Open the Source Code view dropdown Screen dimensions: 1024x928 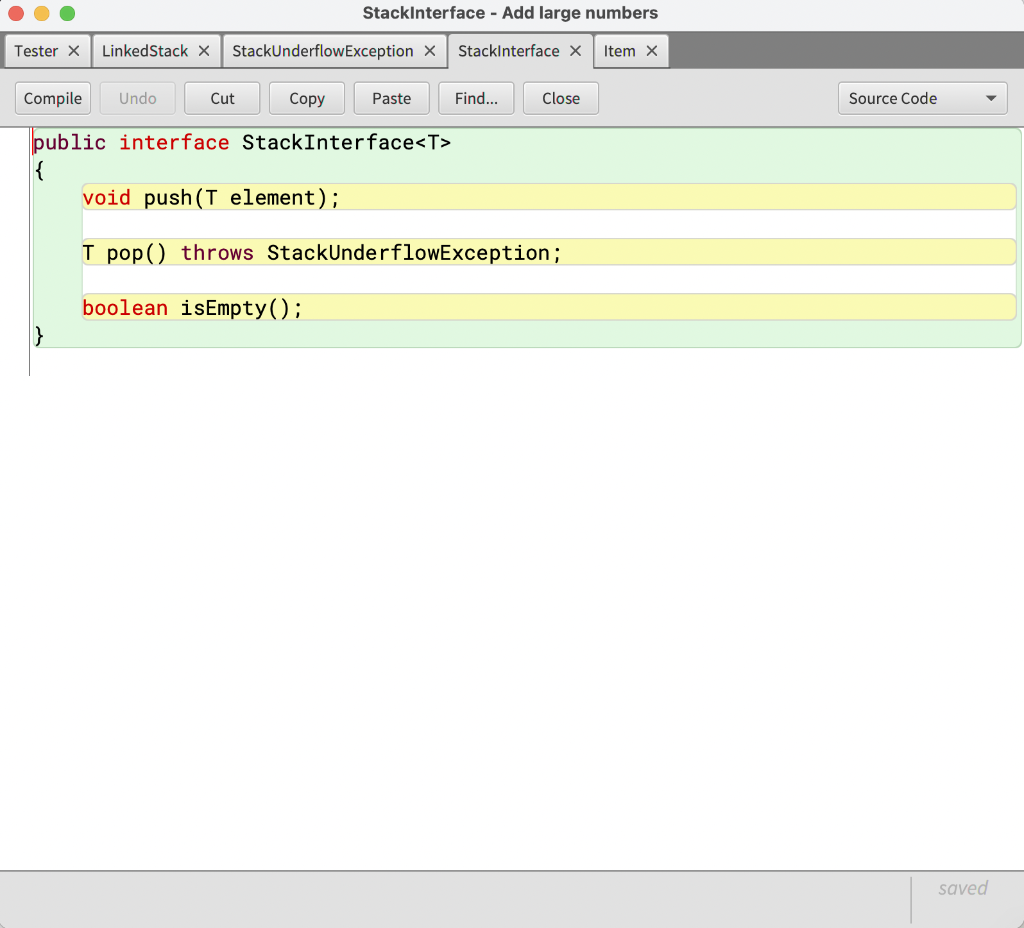pos(921,98)
